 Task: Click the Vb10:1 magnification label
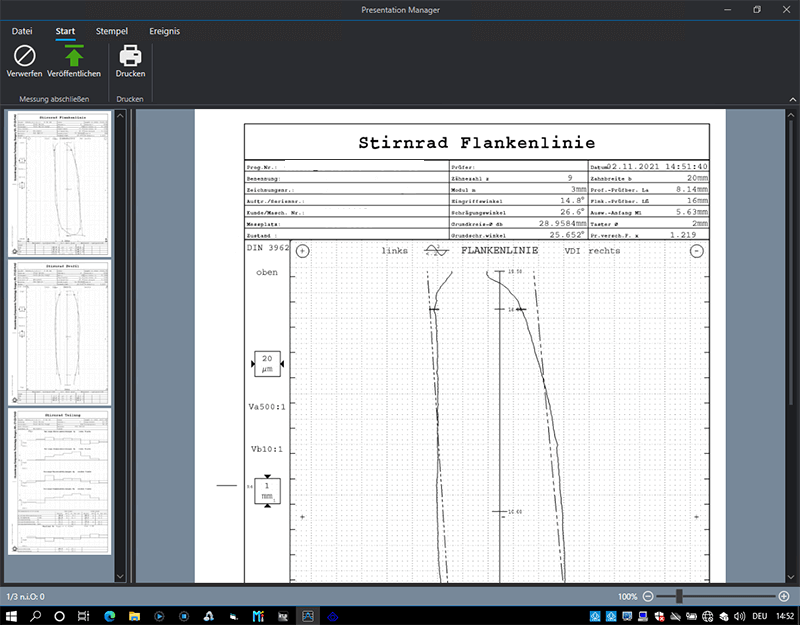pos(267,449)
